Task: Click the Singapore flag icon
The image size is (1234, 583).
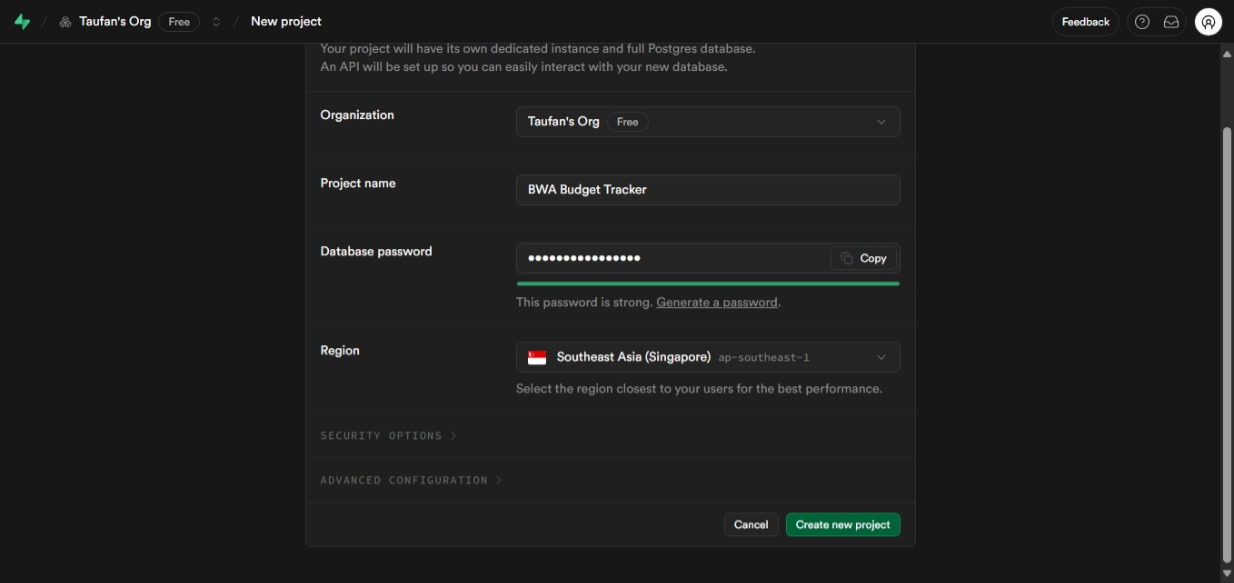Action: pos(537,357)
